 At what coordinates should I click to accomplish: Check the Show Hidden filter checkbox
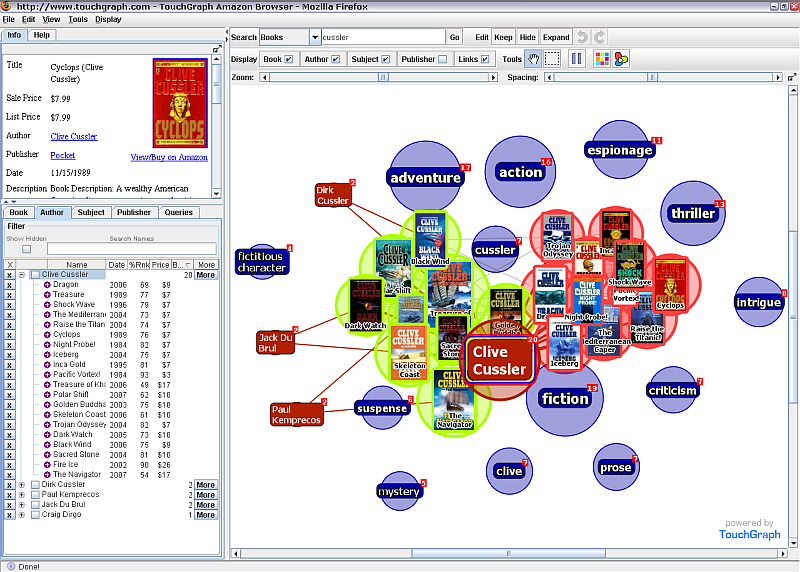pos(27,249)
